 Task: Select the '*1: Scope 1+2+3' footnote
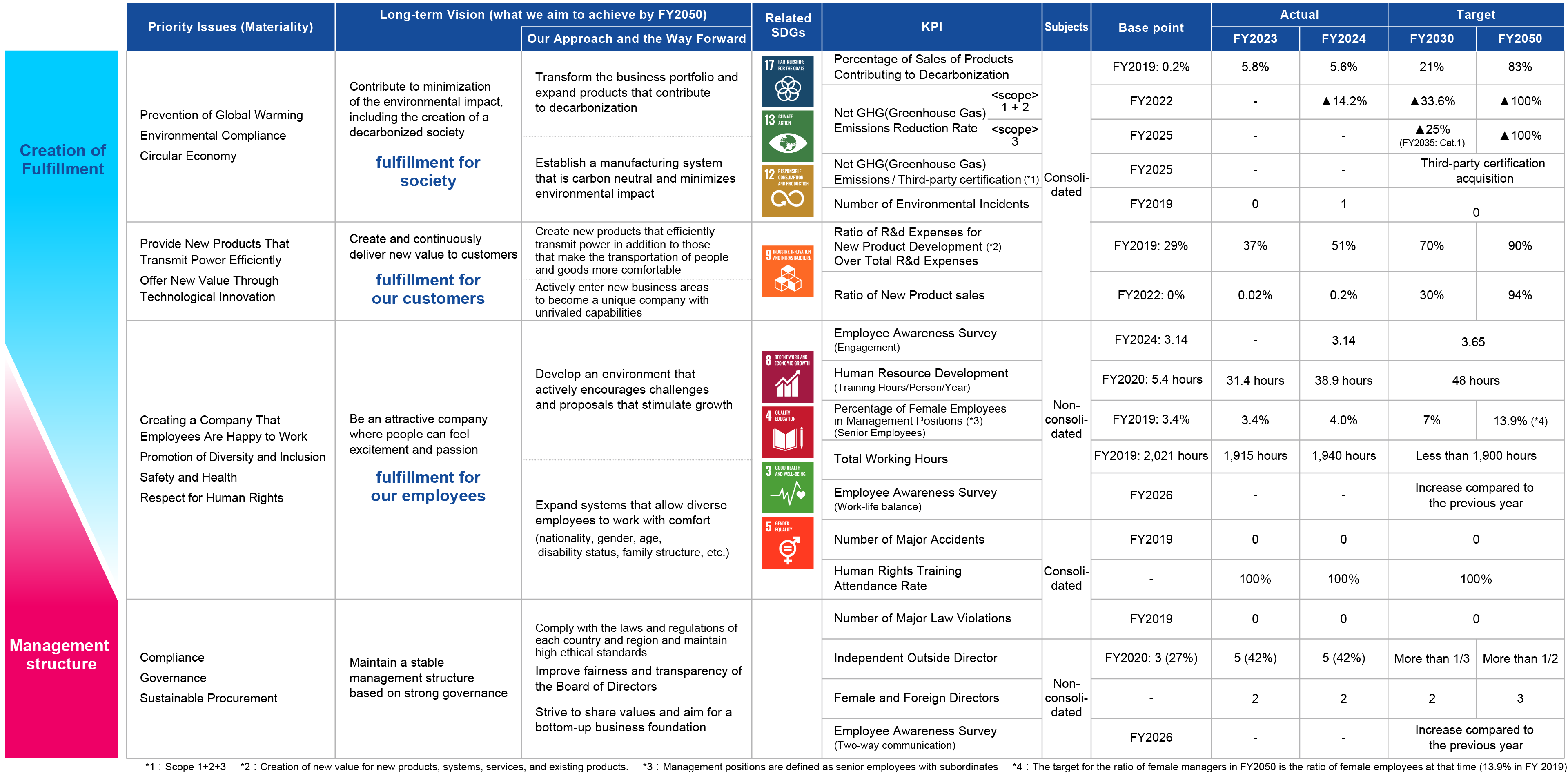click(x=185, y=767)
